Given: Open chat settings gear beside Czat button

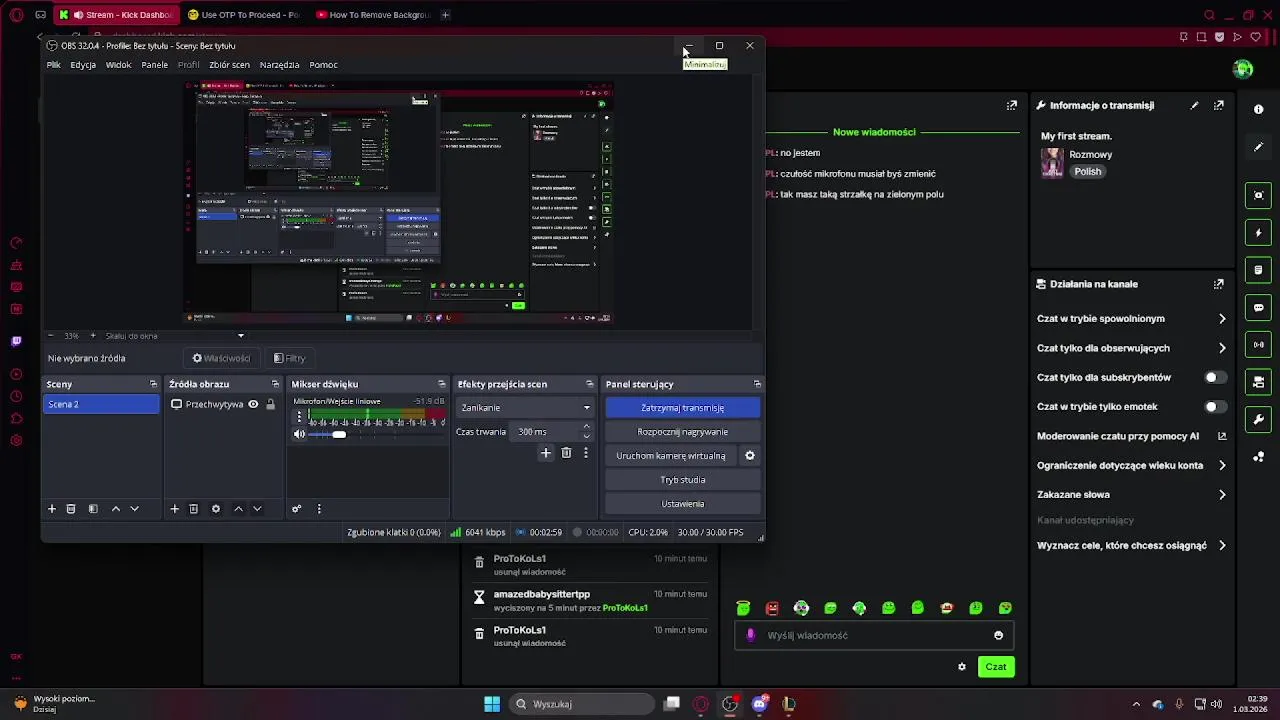Looking at the screenshot, I should coord(962,667).
